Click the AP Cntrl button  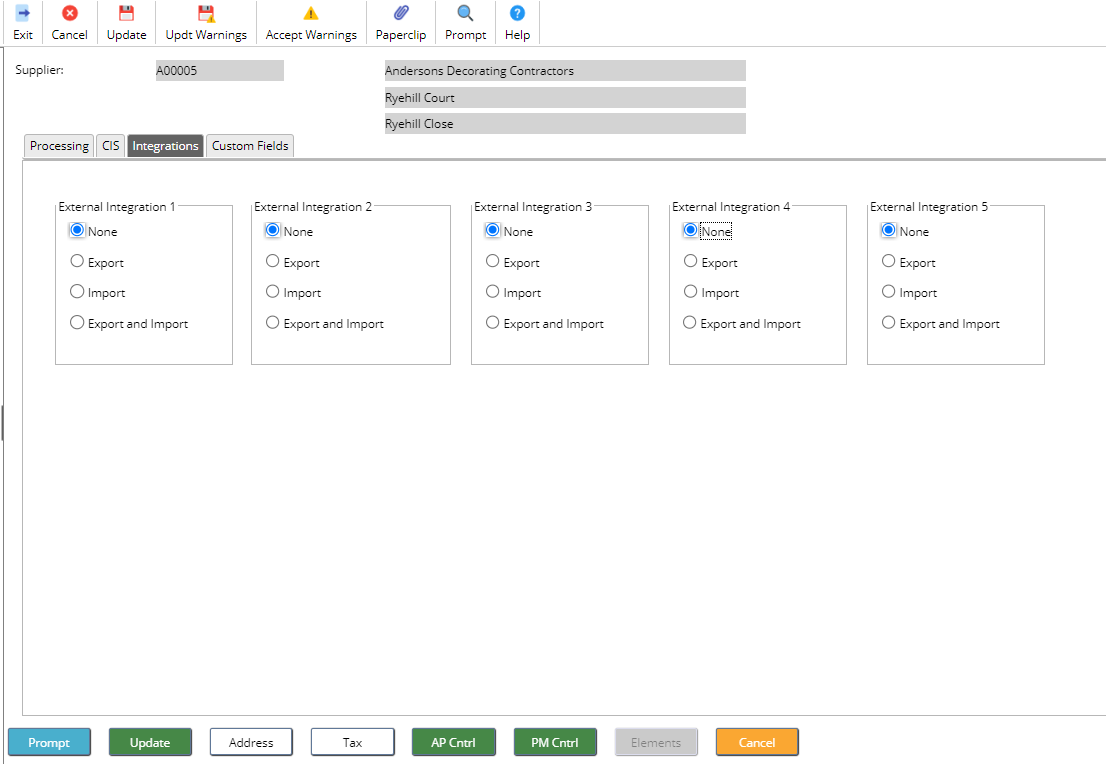pyautogui.click(x=454, y=742)
